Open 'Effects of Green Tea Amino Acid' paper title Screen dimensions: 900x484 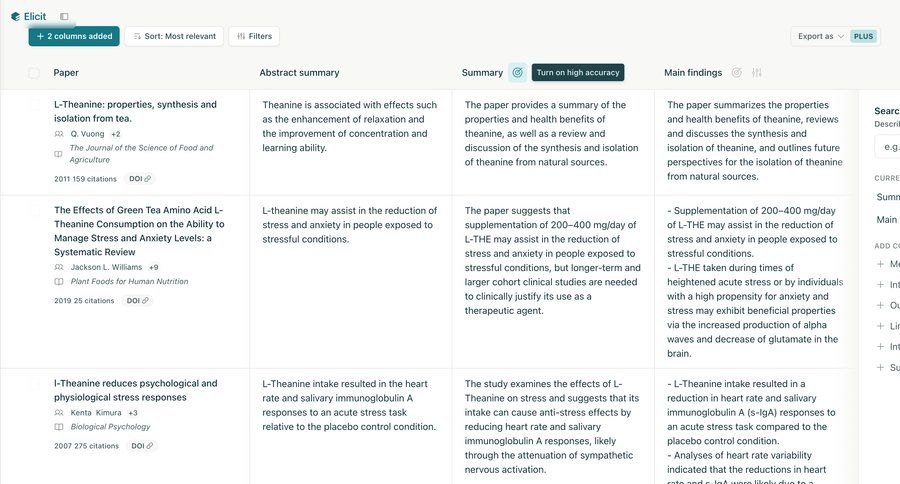(x=139, y=231)
